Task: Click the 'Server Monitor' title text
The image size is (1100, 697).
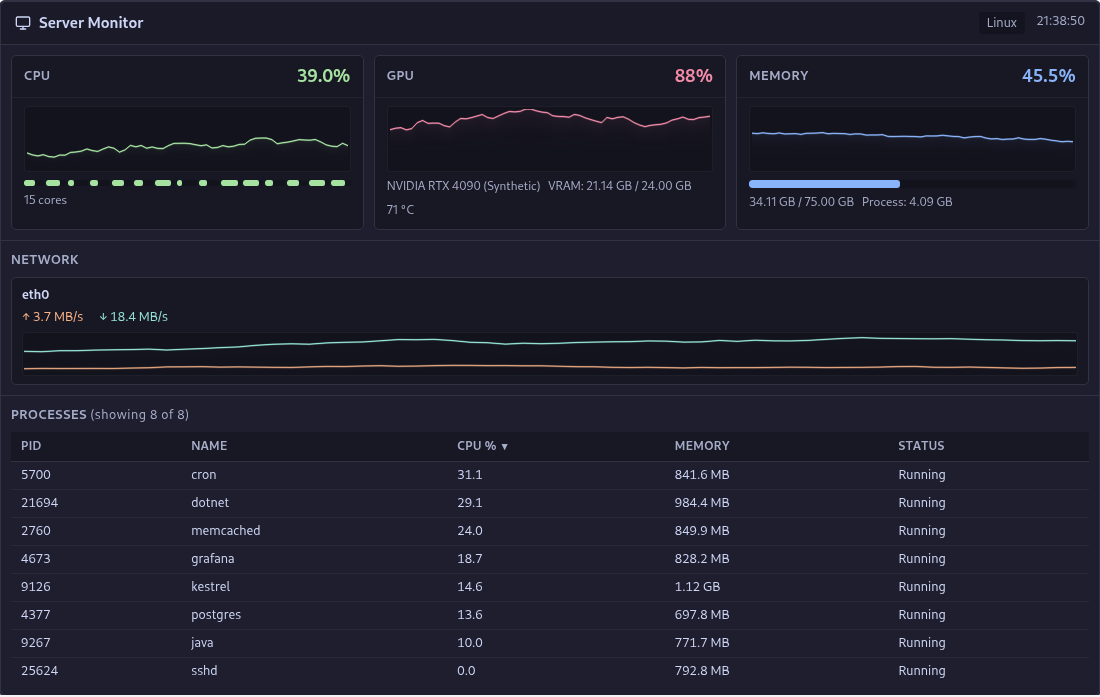Action: click(91, 23)
